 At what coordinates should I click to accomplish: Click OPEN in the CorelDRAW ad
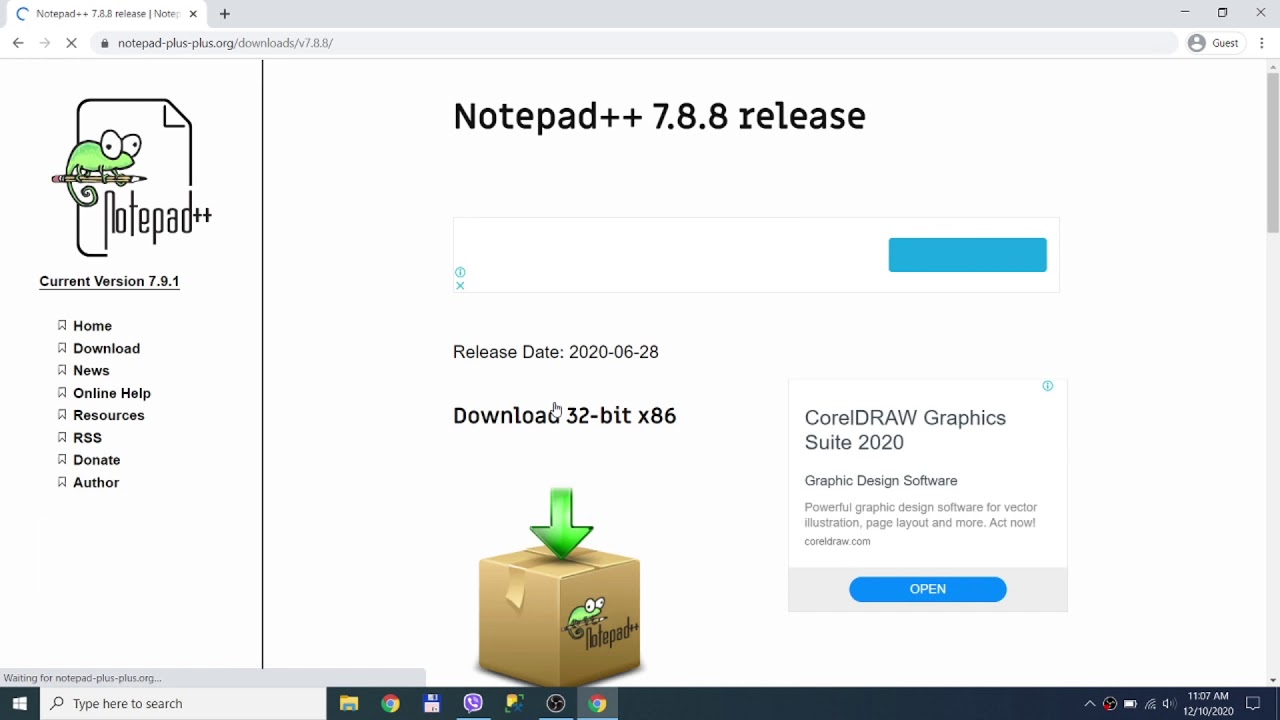[x=927, y=589]
